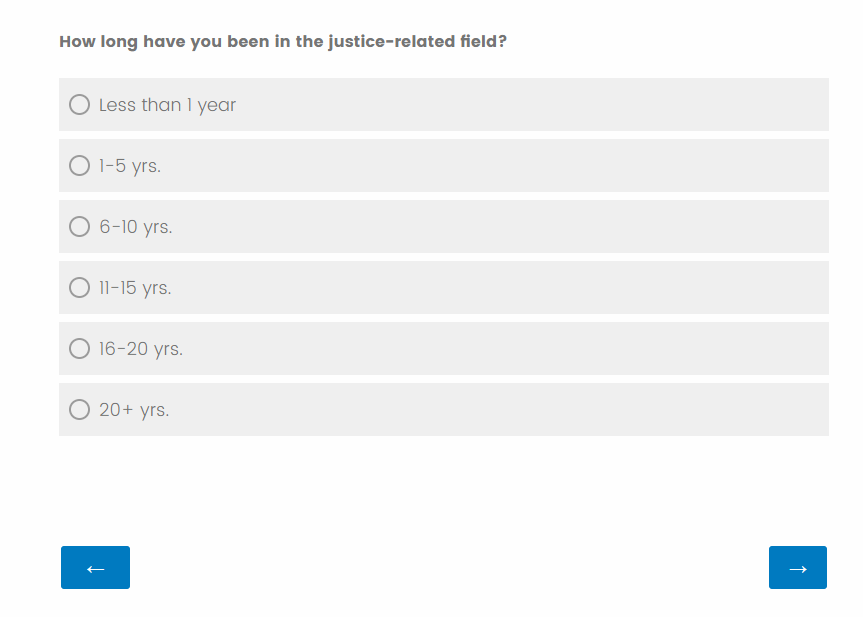Select the "Less than 1 year" radio button

80,105
